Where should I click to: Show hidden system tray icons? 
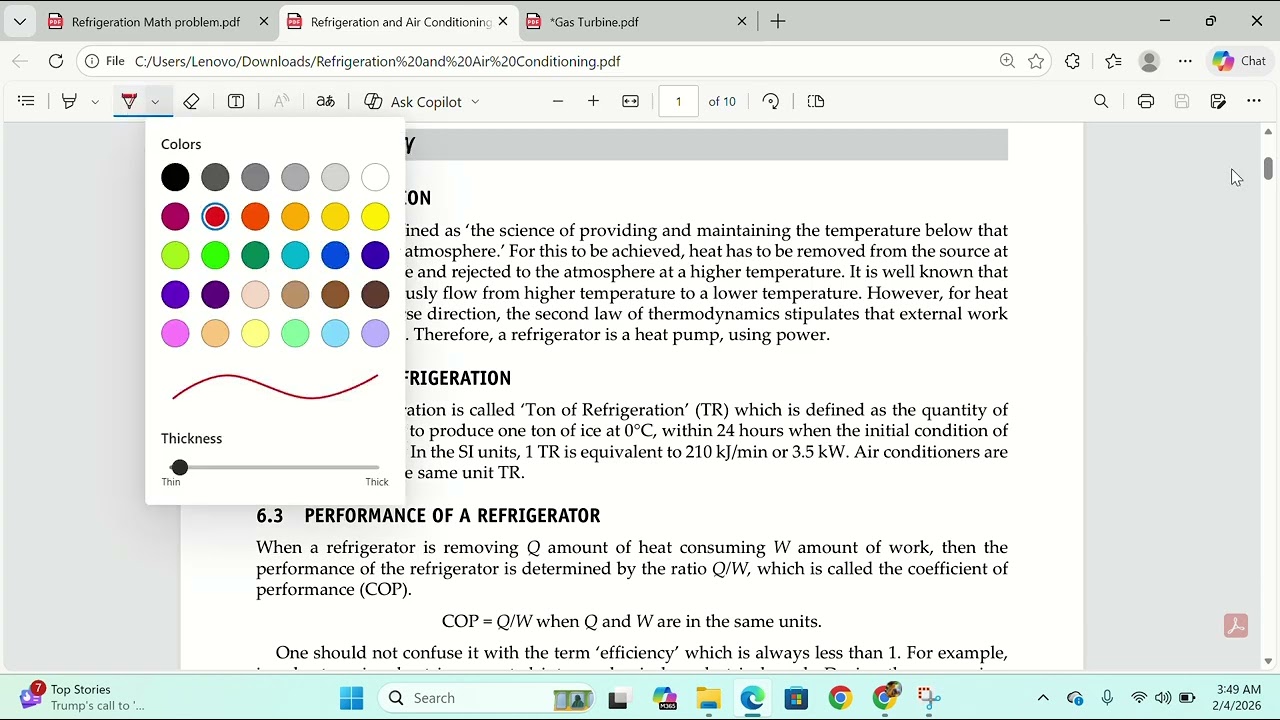coord(1043,698)
